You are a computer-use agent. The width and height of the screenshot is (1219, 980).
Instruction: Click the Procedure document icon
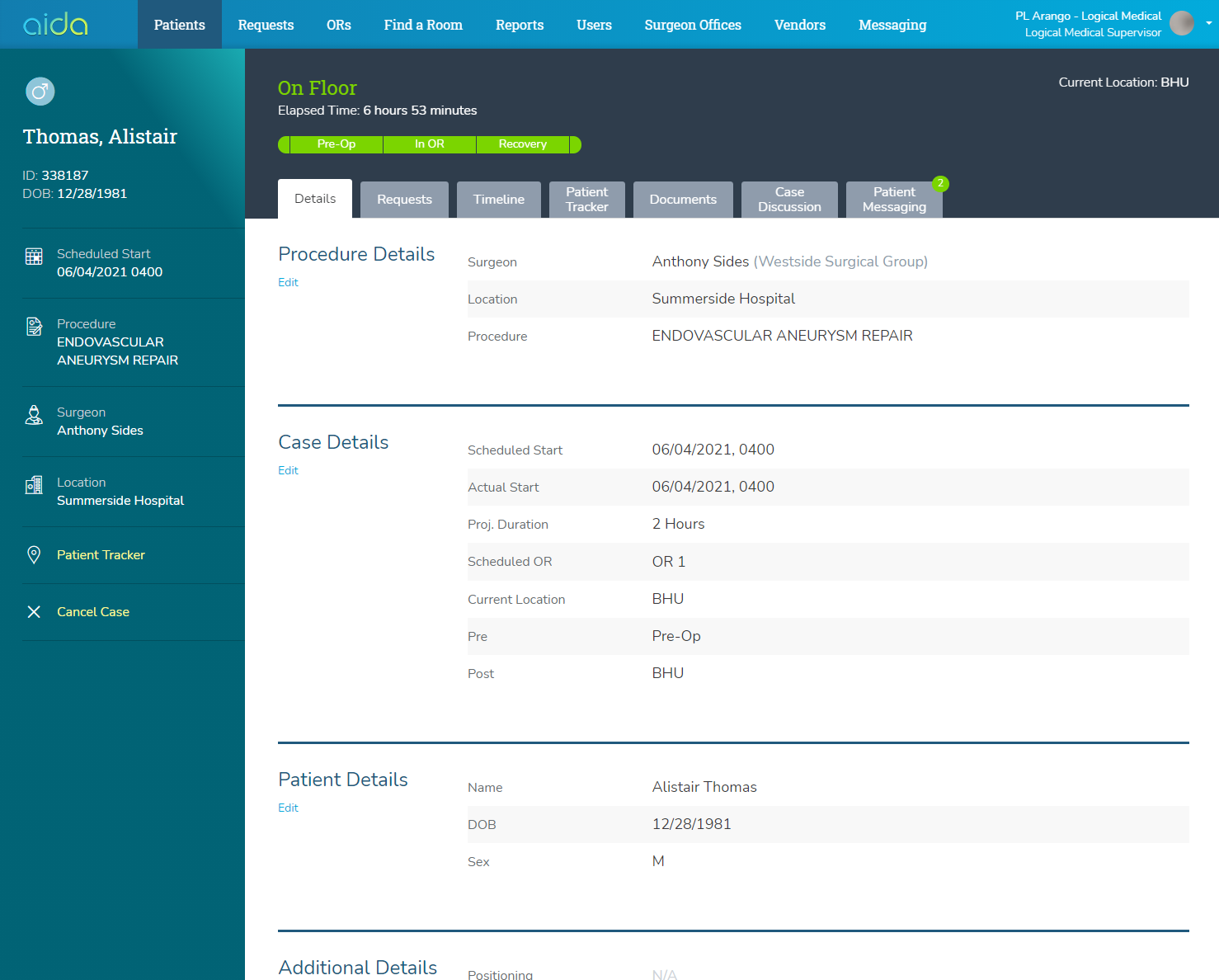click(x=34, y=327)
